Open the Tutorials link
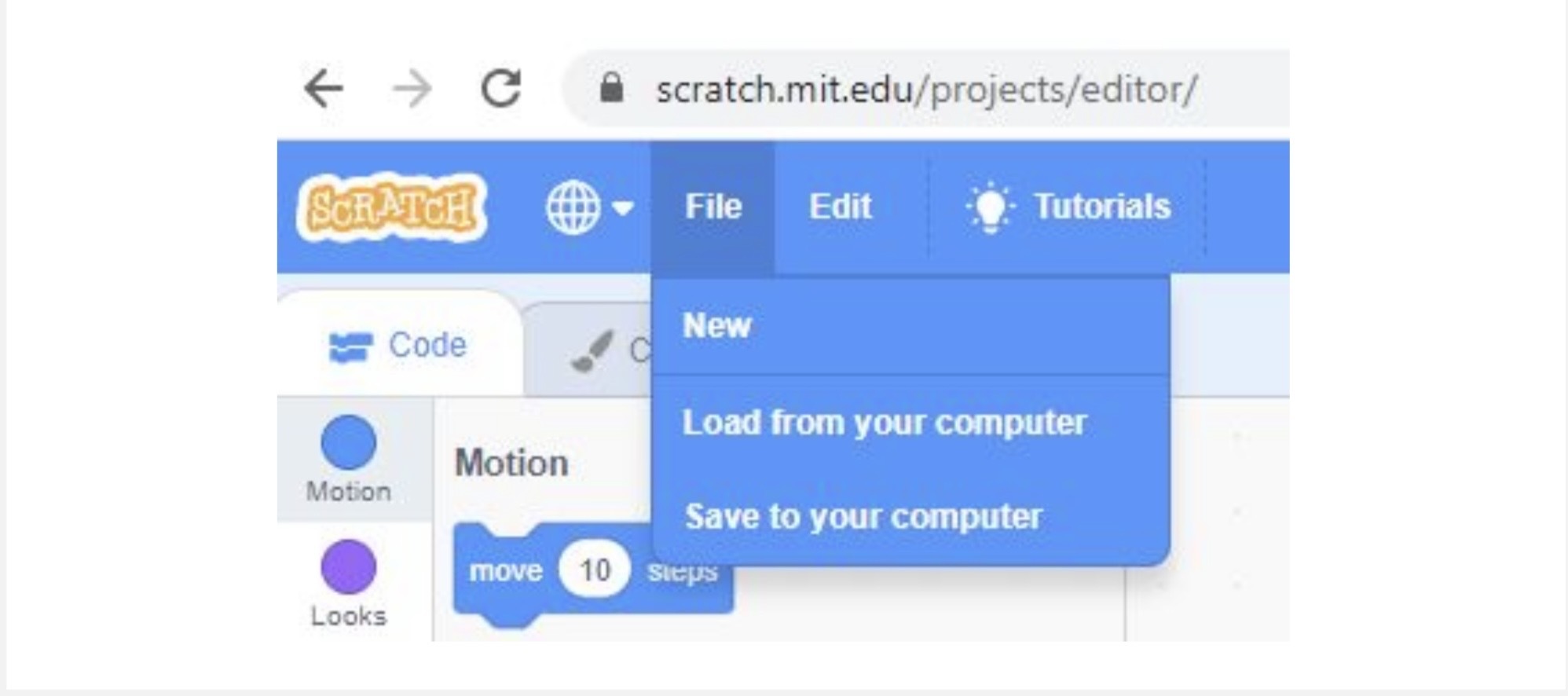This screenshot has width=1568, height=696. pyautogui.click(x=1101, y=207)
